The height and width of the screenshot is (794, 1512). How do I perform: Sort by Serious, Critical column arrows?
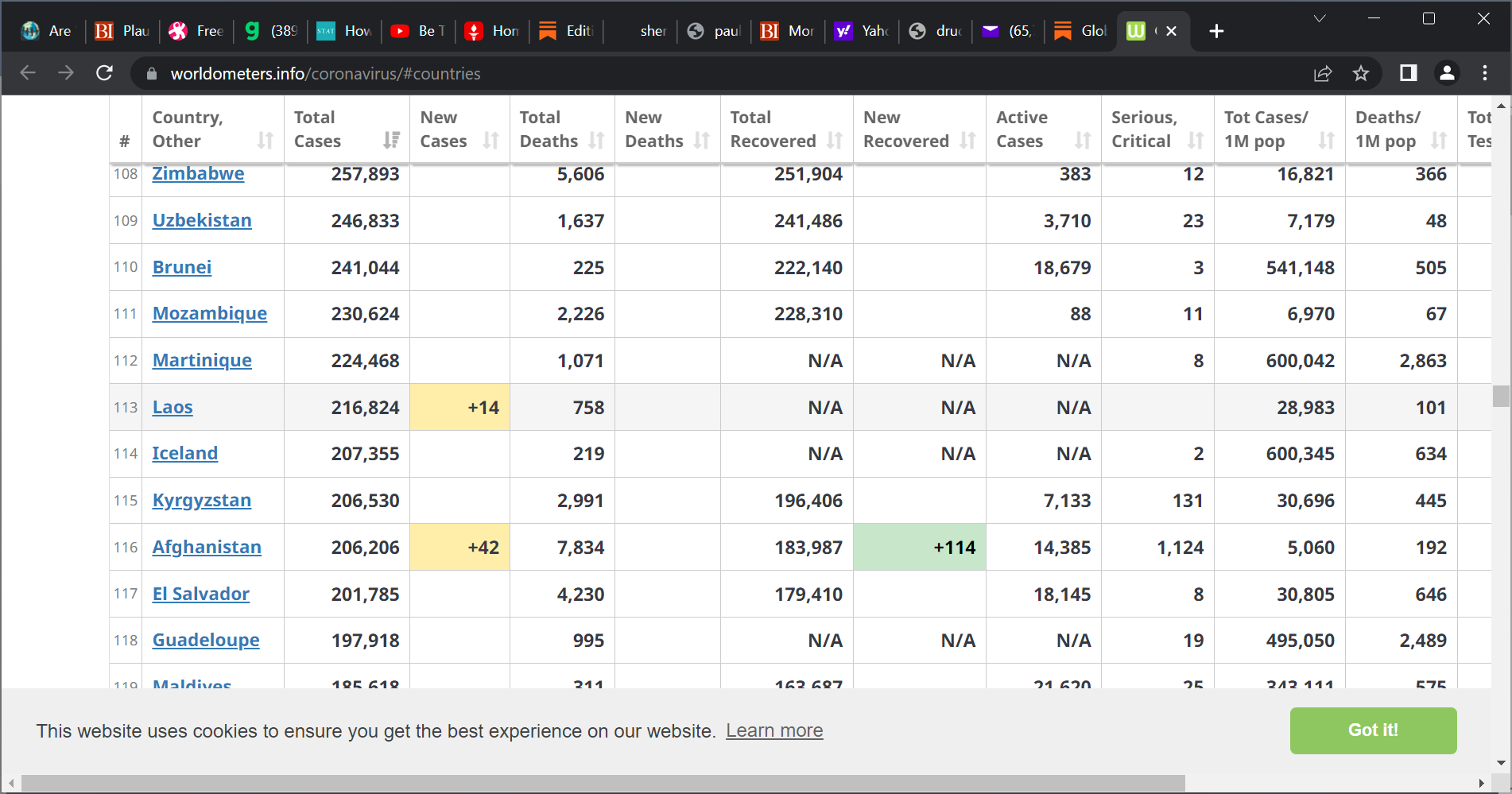tap(1196, 141)
